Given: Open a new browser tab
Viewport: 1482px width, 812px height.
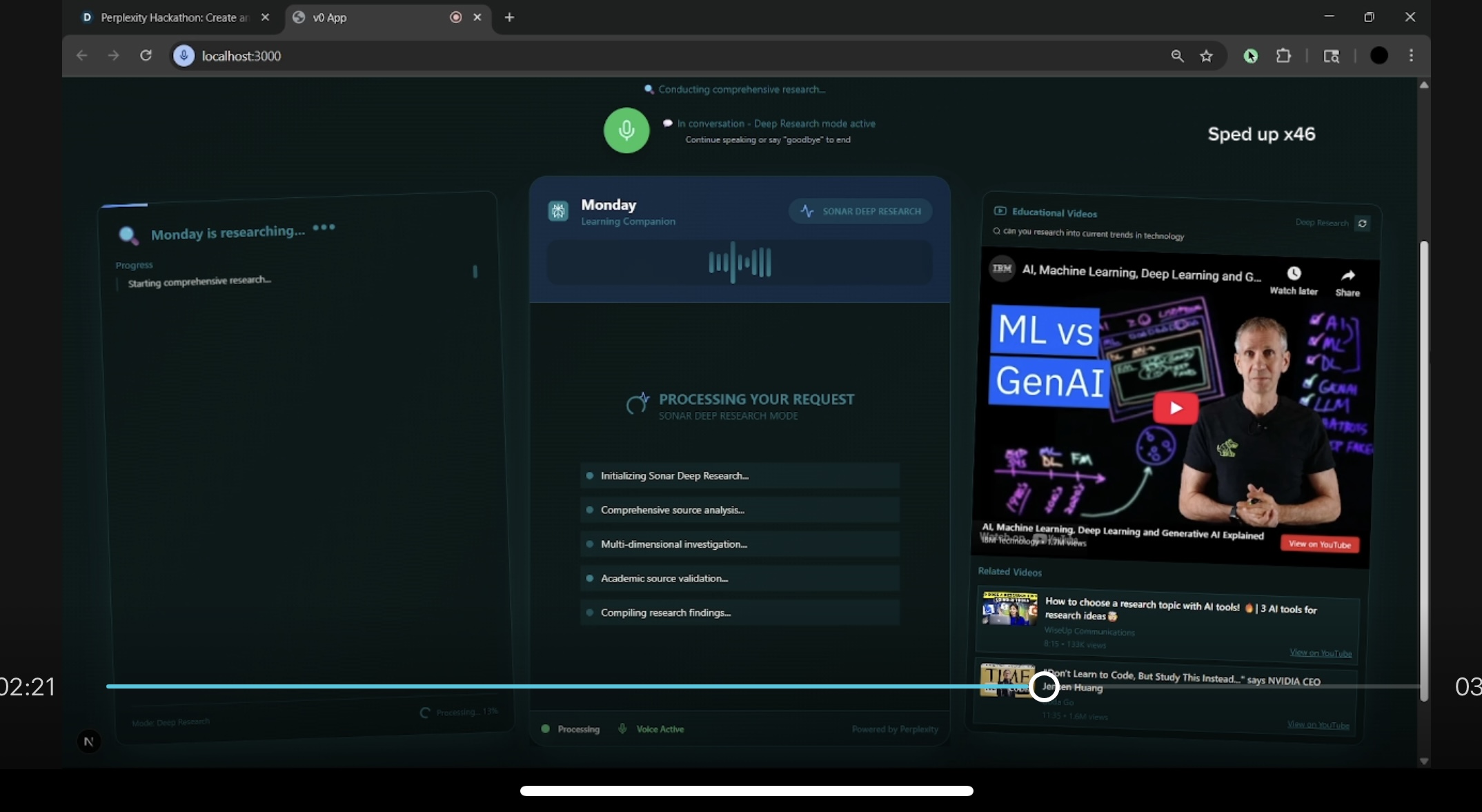Looking at the screenshot, I should tap(509, 17).
